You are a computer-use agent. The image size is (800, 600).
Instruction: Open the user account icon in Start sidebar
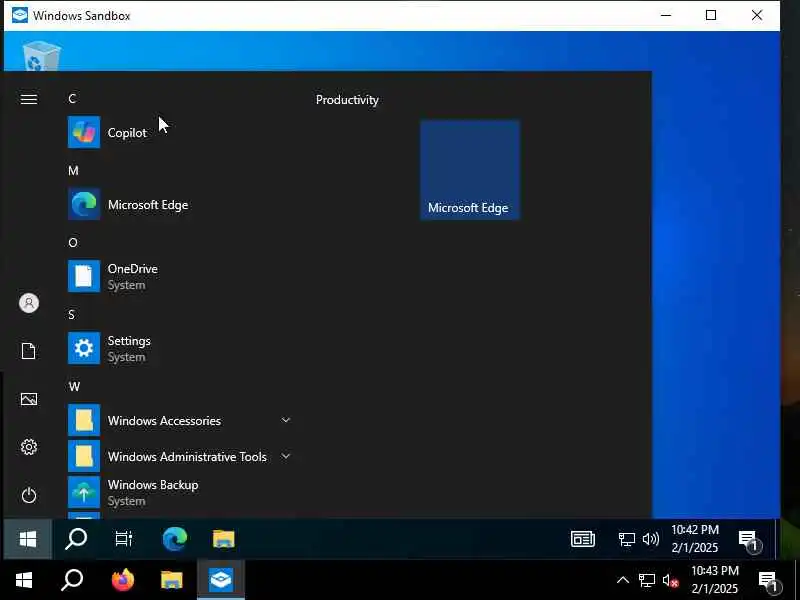point(29,303)
